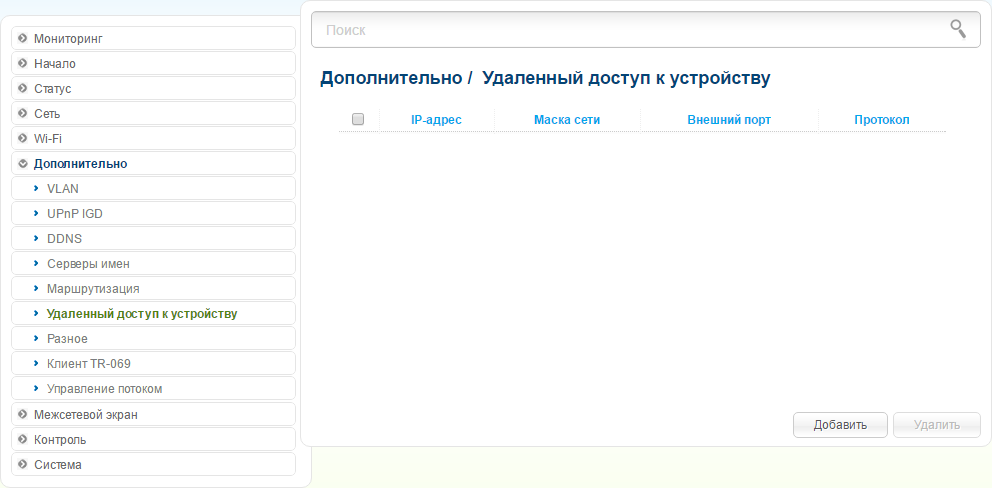Click the arrow icon beside Система

(x=22, y=464)
